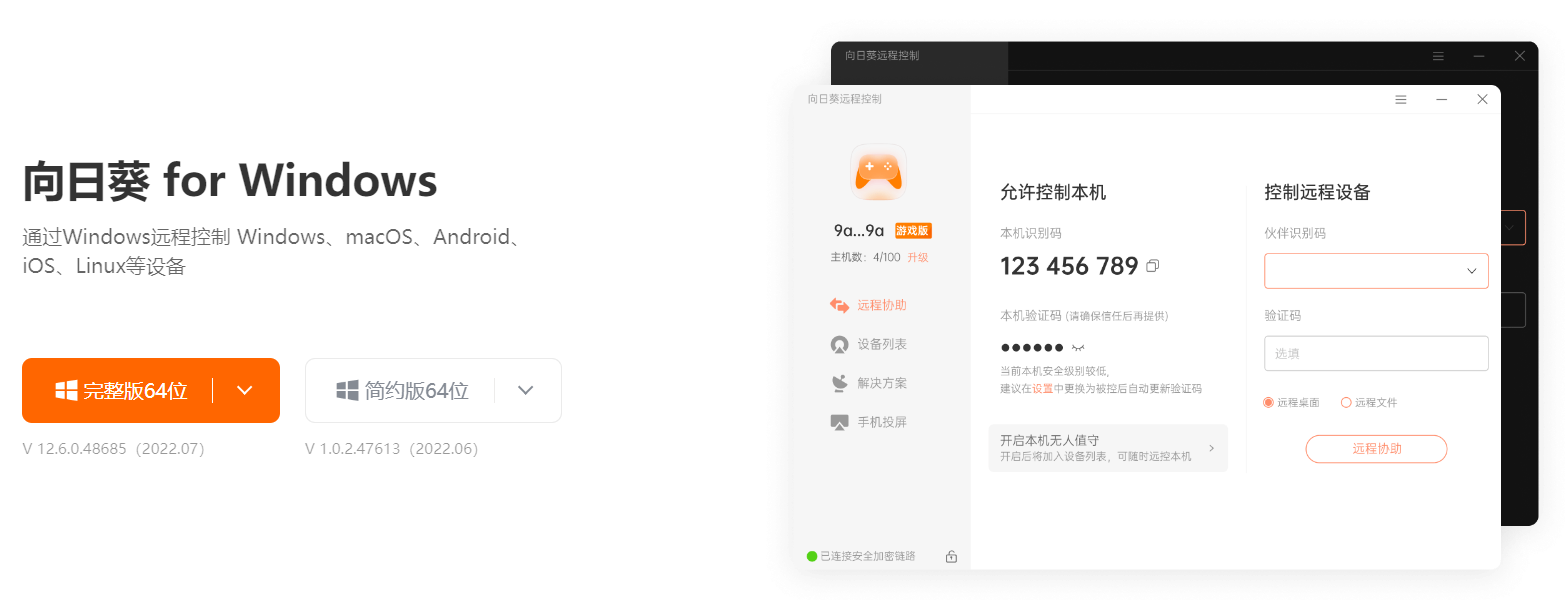Open the 简约版64位 download options arrow
Image resolution: width=1565 pixels, height=600 pixels.
click(x=526, y=391)
